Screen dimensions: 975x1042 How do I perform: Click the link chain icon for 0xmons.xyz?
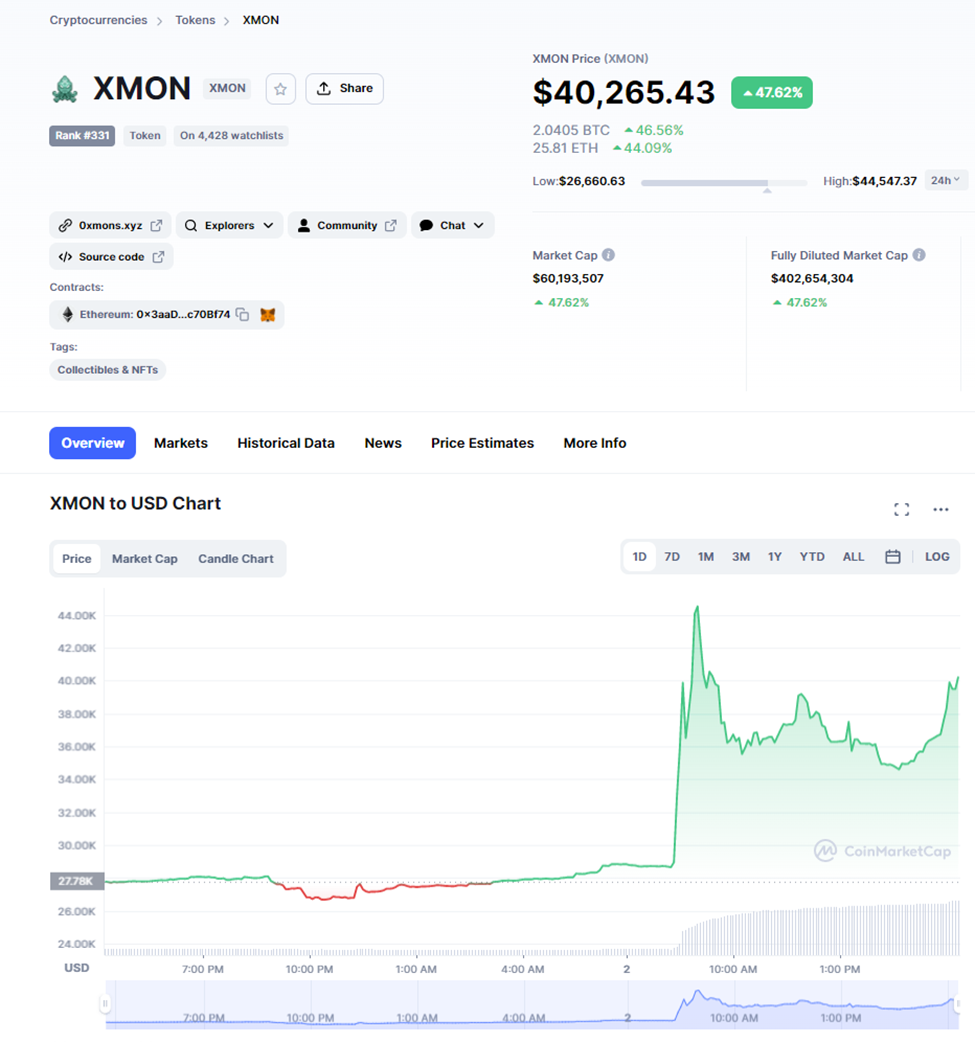pyautogui.click(x=65, y=225)
